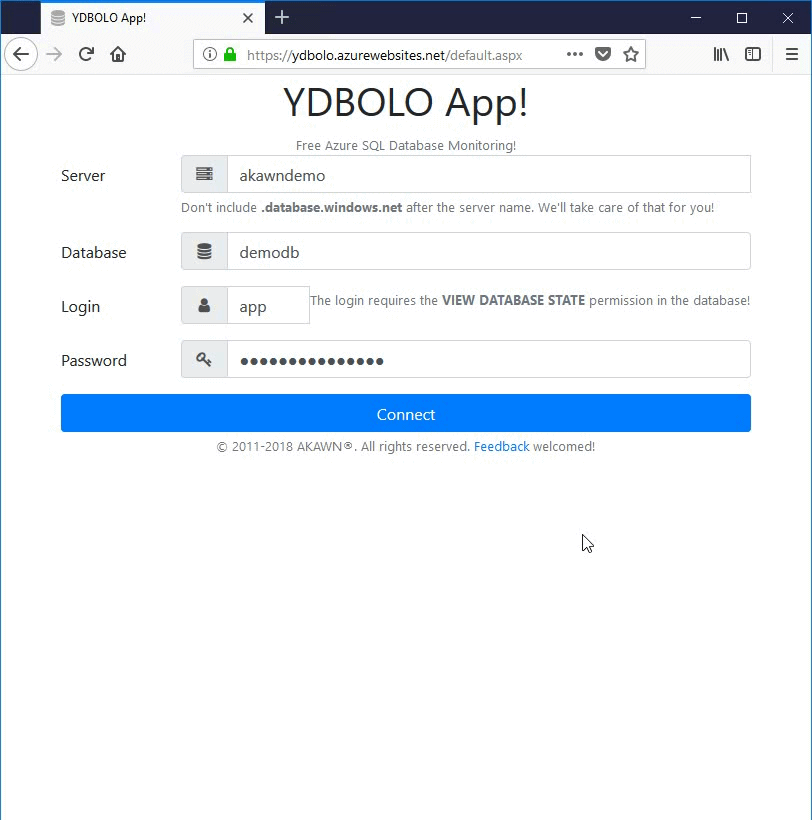Open the Firefox hamburger menu
This screenshot has width=812, height=820.
point(792,54)
